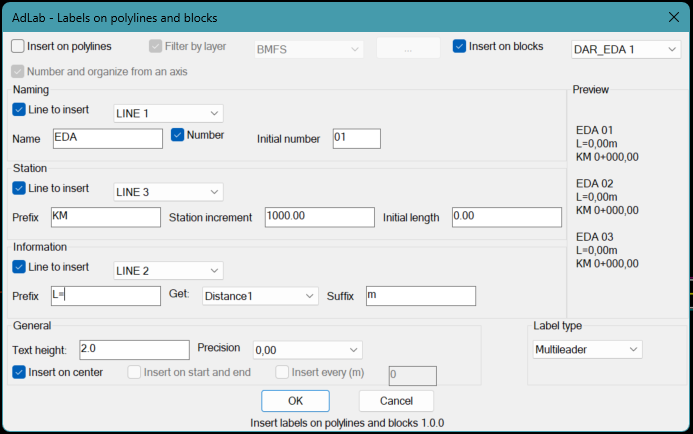
Task: Click the Text height input field
Action: tap(133, 349)
